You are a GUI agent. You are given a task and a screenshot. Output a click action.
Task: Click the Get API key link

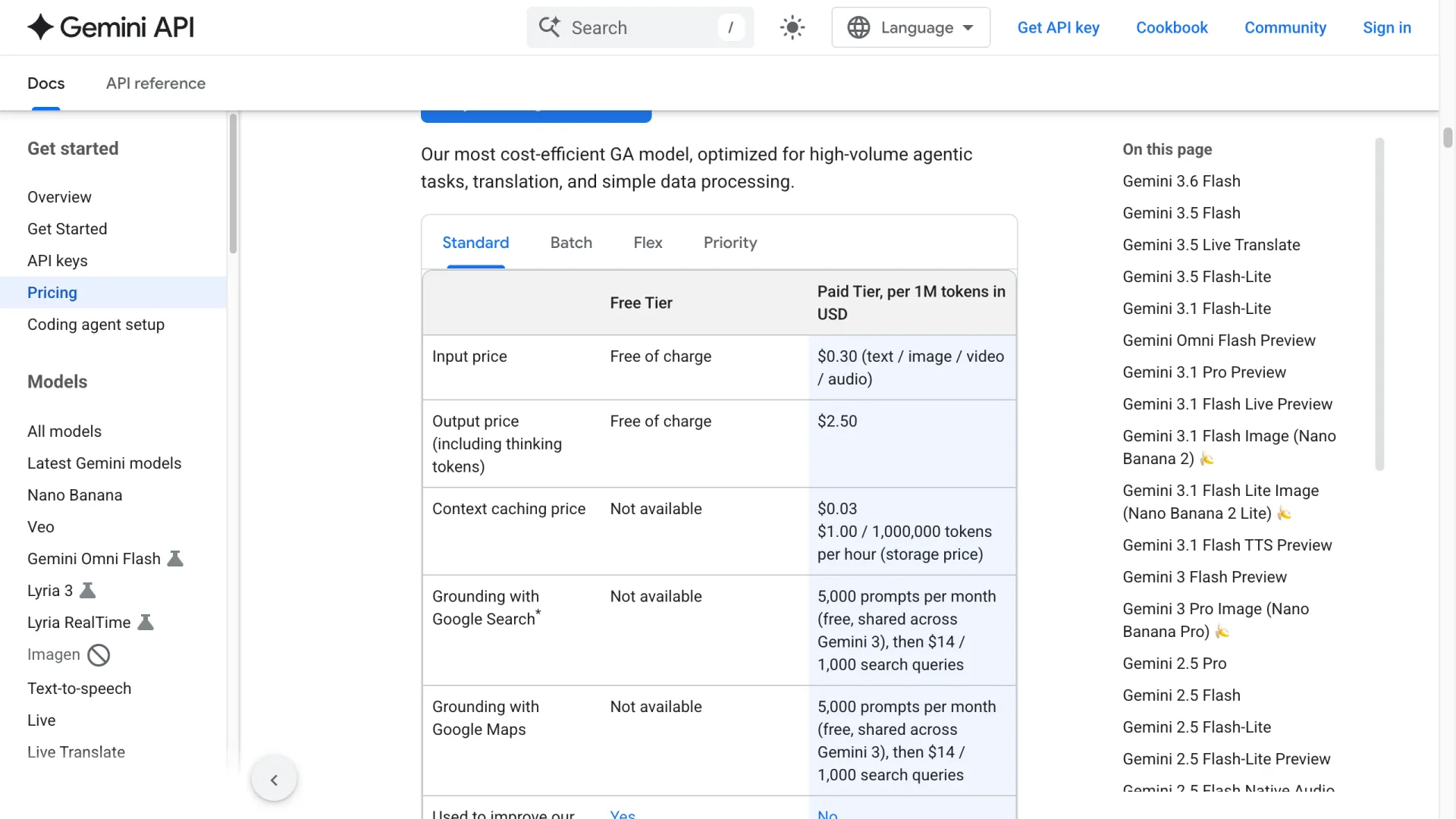click(x=1058, y=27)
